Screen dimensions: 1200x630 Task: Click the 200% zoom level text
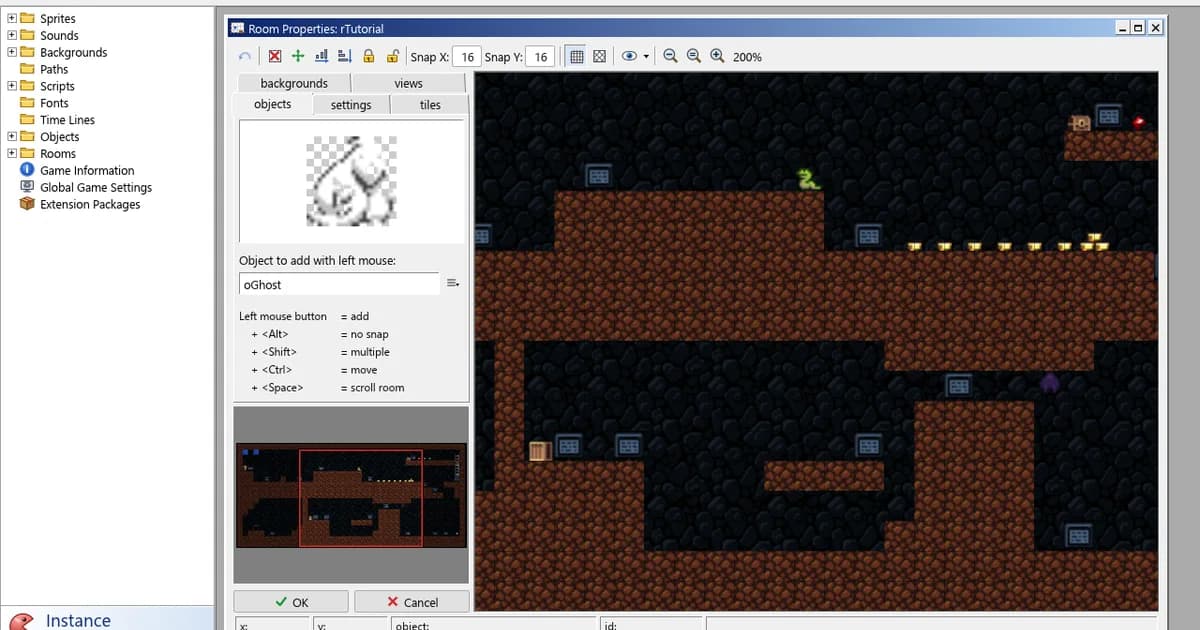[x=747, y=57]
